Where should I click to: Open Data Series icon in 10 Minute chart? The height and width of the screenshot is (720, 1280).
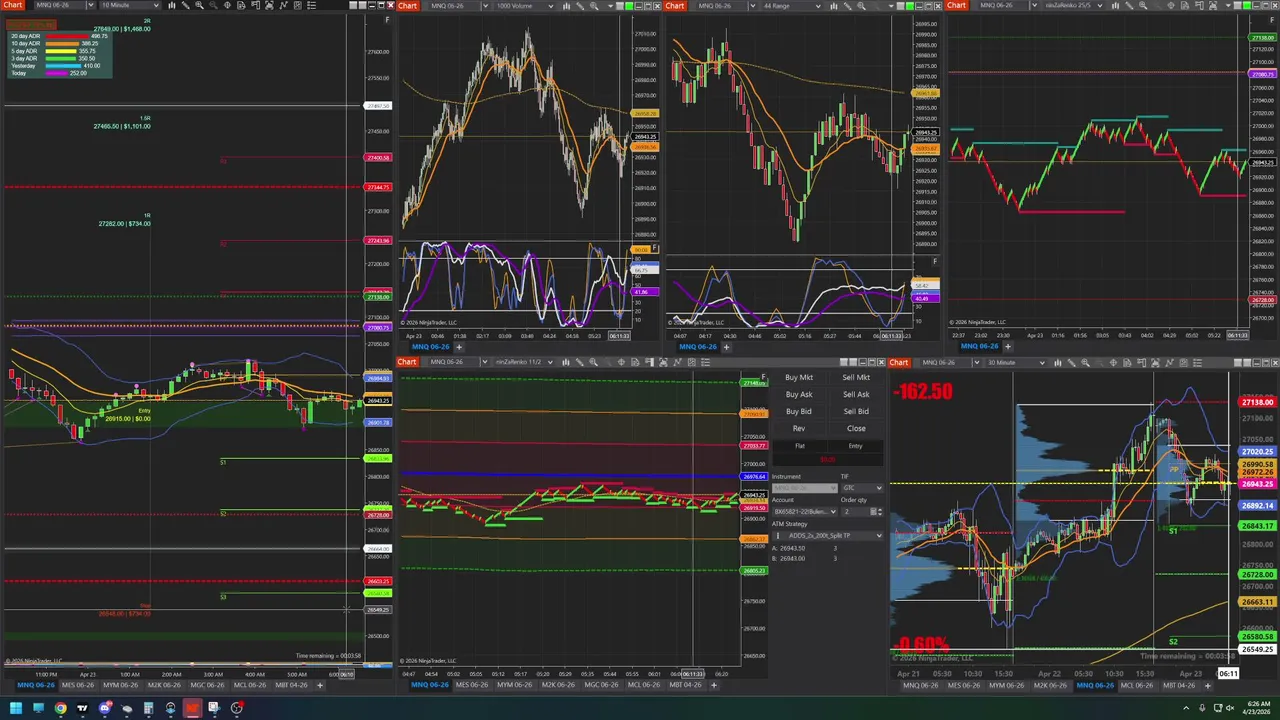[x=269, y=6]
